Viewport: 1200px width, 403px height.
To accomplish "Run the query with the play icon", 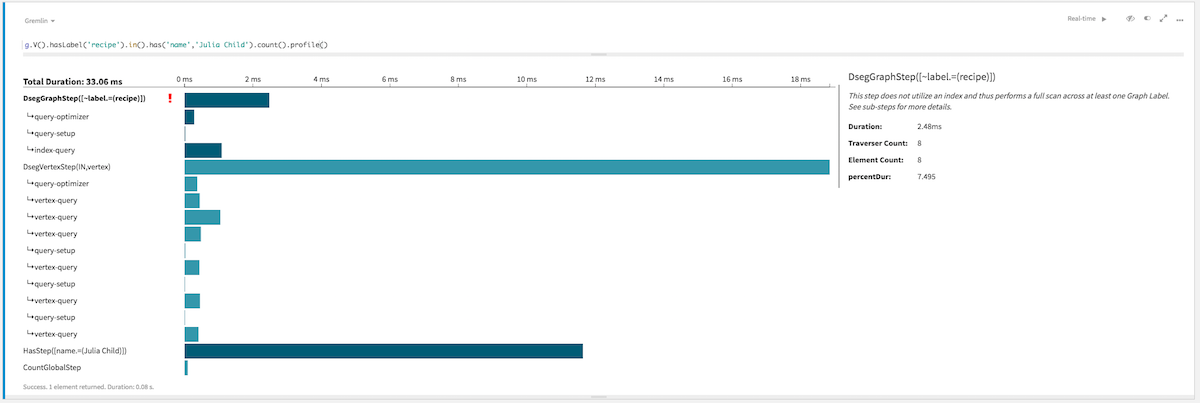I will coord(1104,19).
